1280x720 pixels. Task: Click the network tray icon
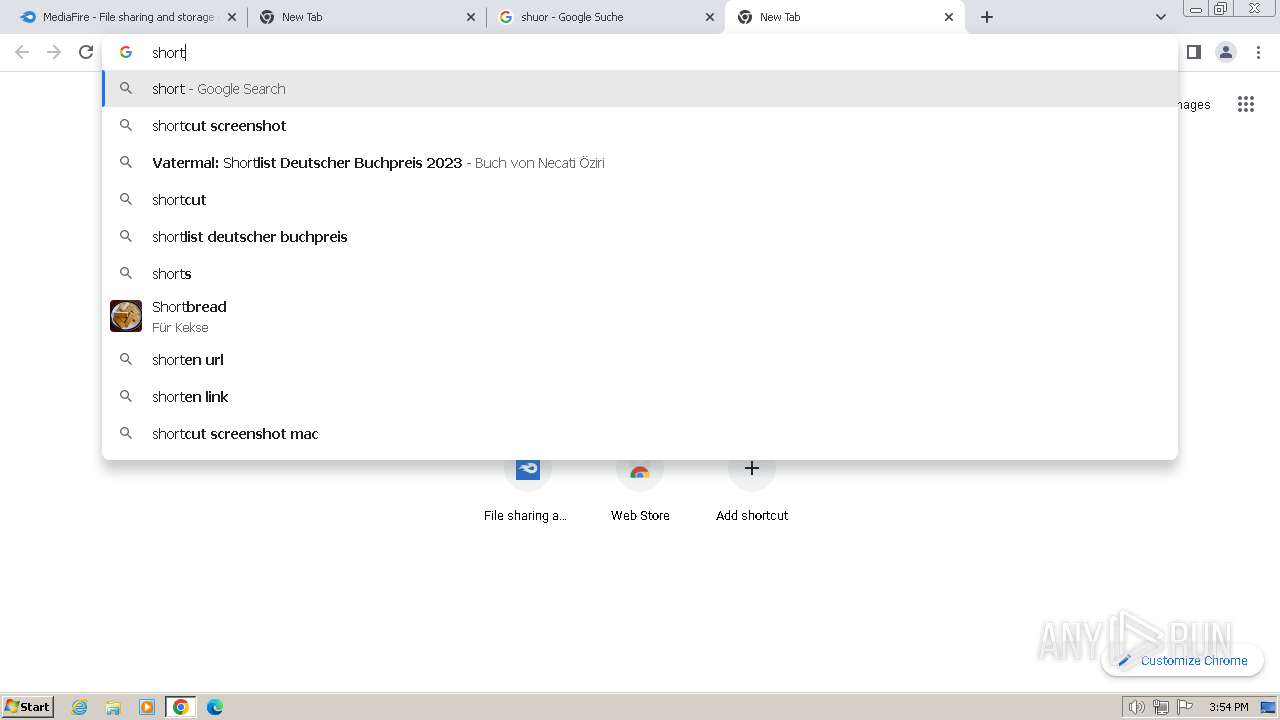pos(1161,707)
